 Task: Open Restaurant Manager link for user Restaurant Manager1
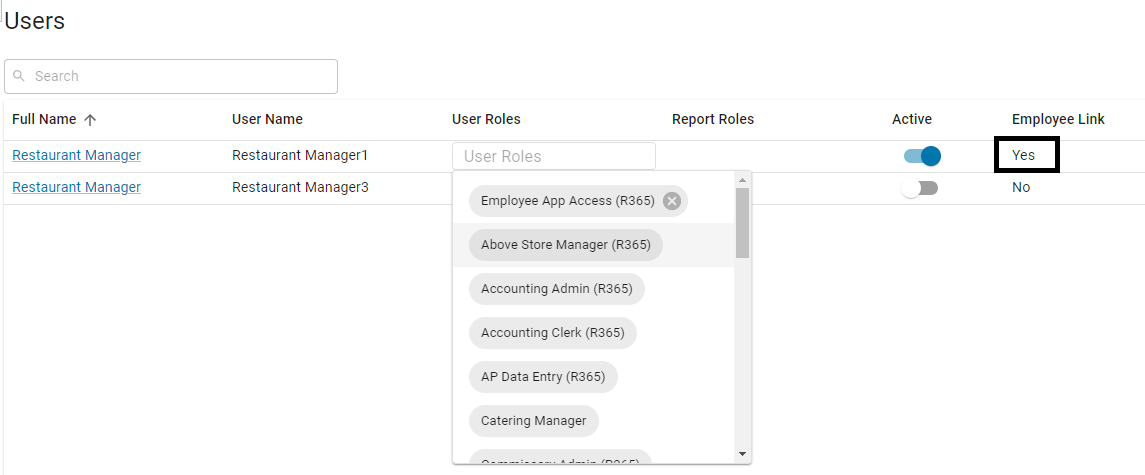[x=76, y=155]
